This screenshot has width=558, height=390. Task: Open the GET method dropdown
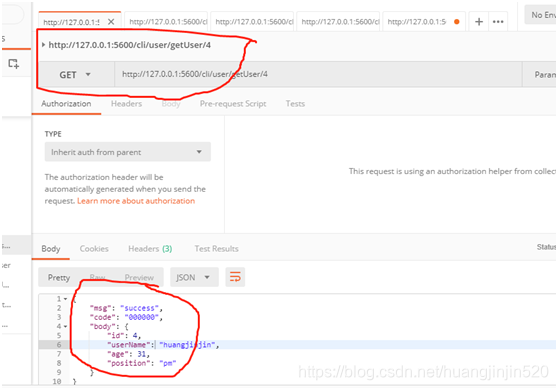(x=75, y=75)
